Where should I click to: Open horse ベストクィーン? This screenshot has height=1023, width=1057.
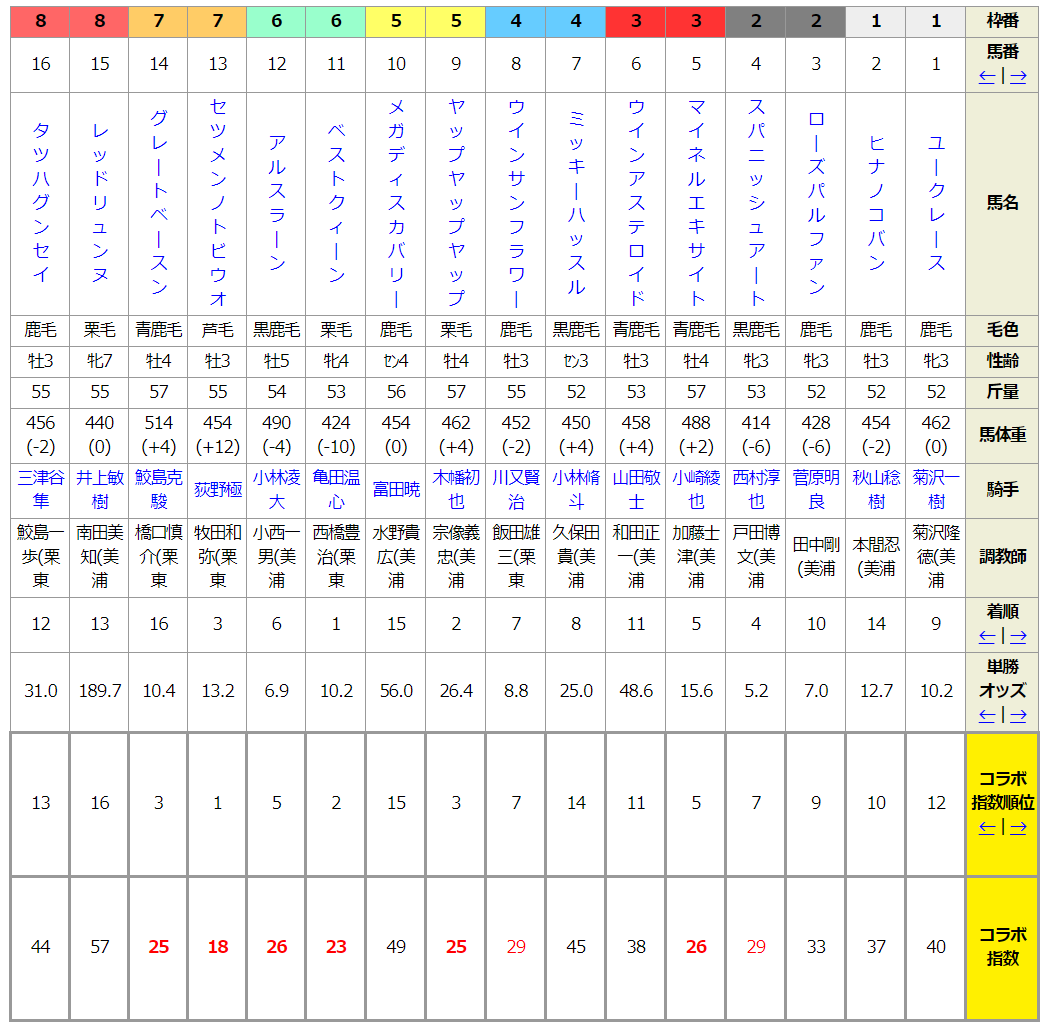(336, 203)
